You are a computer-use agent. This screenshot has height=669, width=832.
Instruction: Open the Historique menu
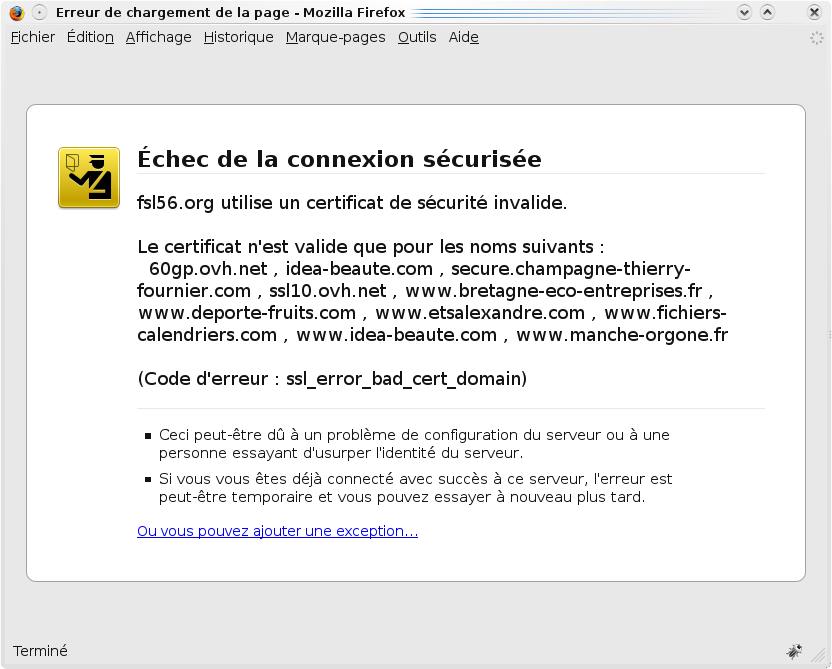(x=239, y=37)
